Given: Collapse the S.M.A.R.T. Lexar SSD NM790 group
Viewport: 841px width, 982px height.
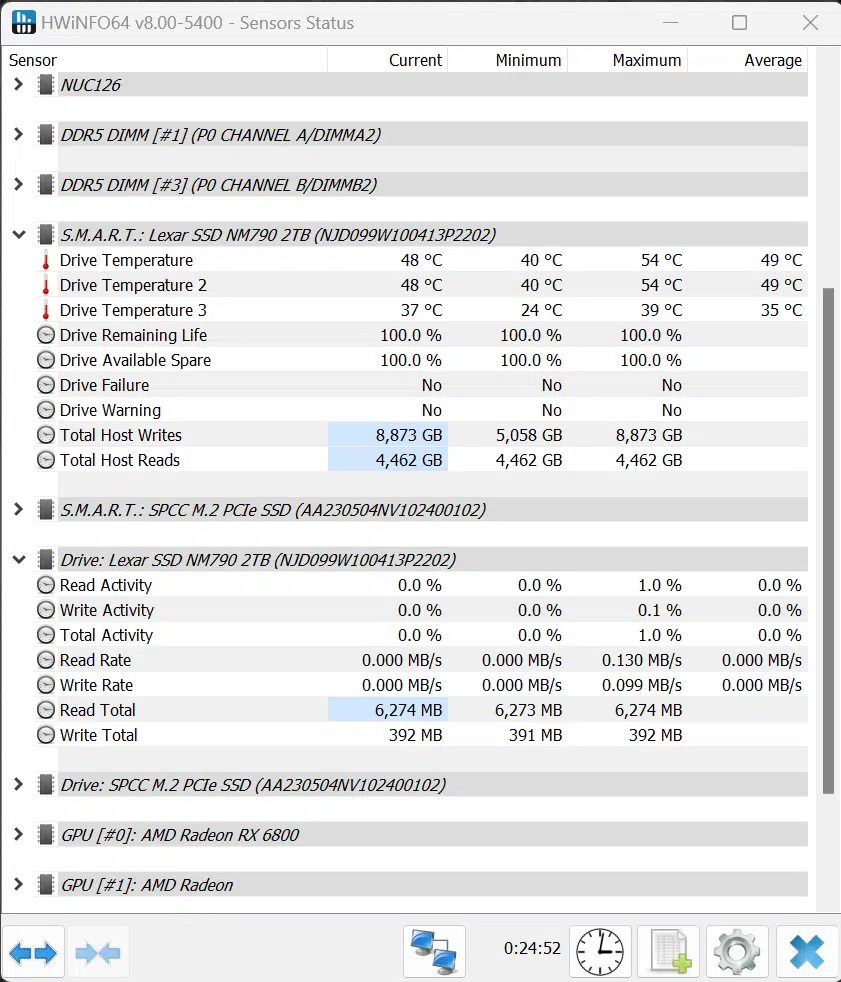Looking at the screenshot, I should [x=19, y=235].
